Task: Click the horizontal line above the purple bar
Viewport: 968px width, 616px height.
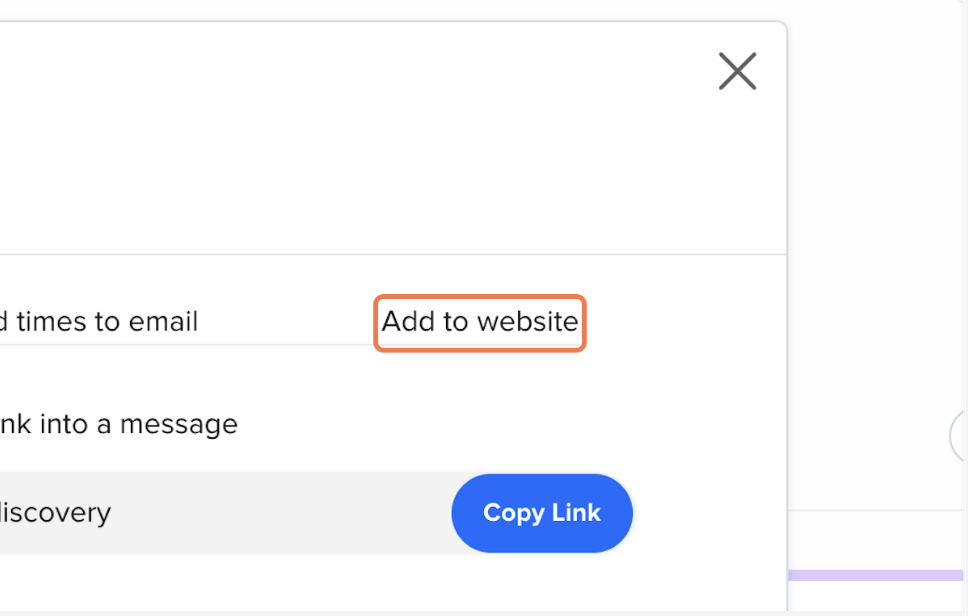Action: (x=875, y=510)
